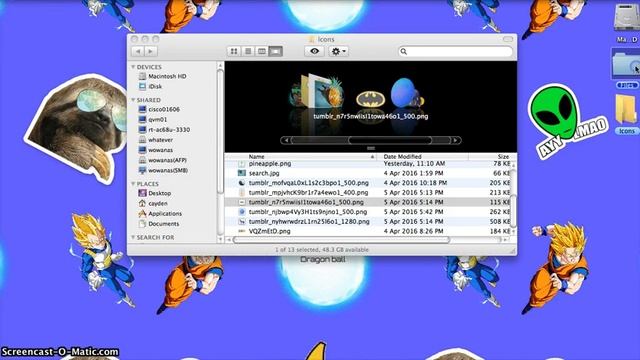The height and width of the screenshot is (360, 640).
Task: Select the Batman logo cover in Cover Flow
Action: click(370, 99)
